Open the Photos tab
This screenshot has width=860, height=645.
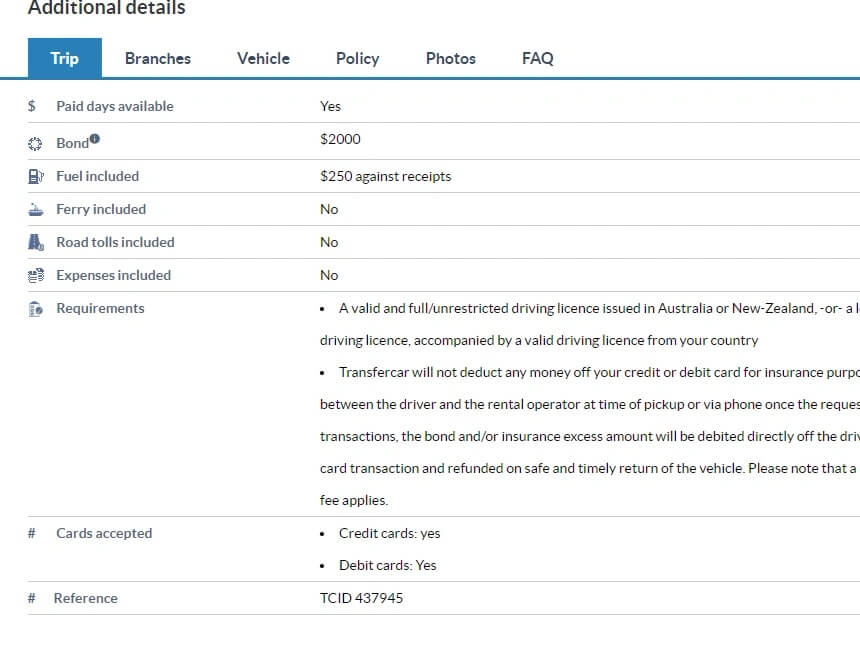coord(451,58)
